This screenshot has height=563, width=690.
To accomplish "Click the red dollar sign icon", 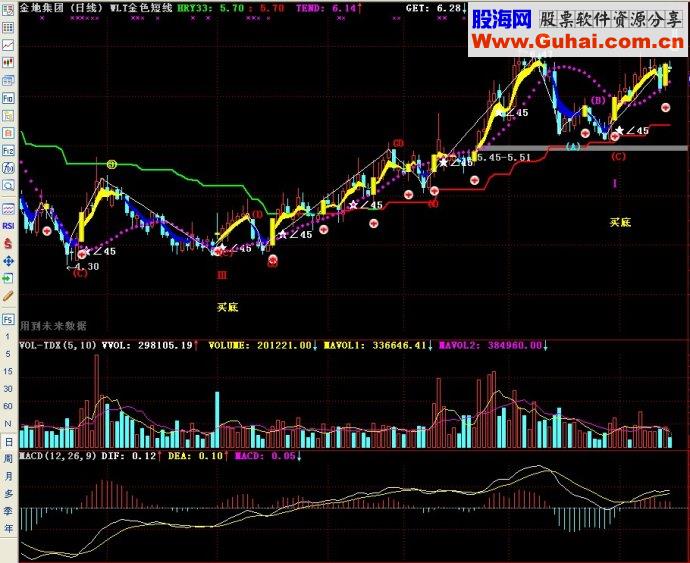I will pyautogui.click(x=8, y=243).
